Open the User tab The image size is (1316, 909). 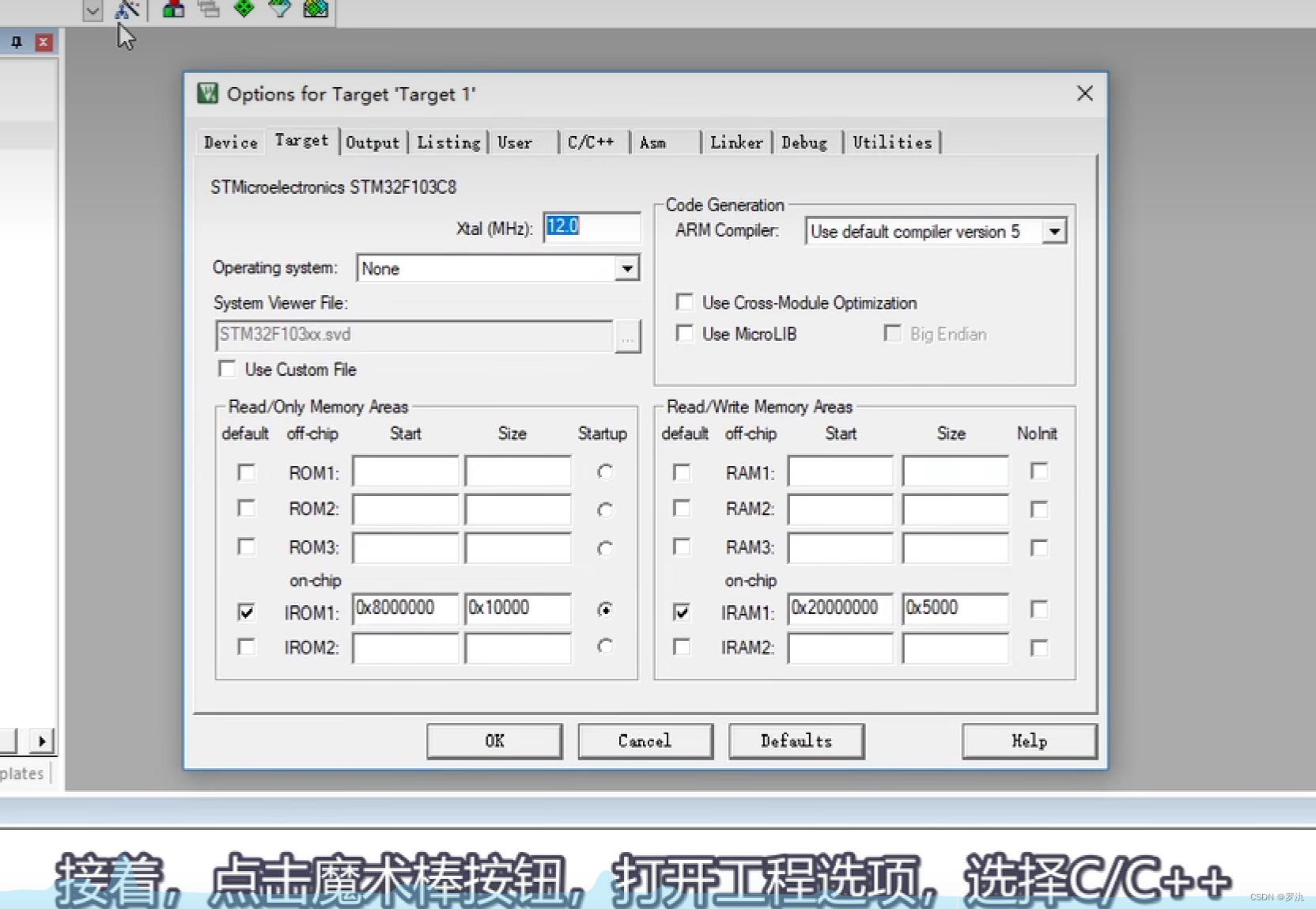click(515, 142)
